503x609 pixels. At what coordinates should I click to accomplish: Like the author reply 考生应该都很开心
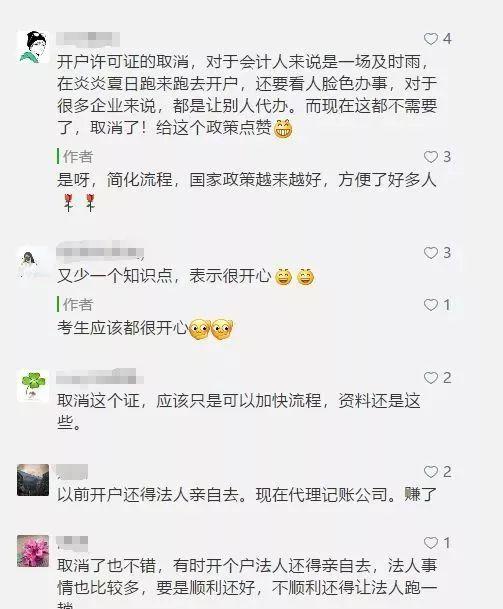[431, 305]
